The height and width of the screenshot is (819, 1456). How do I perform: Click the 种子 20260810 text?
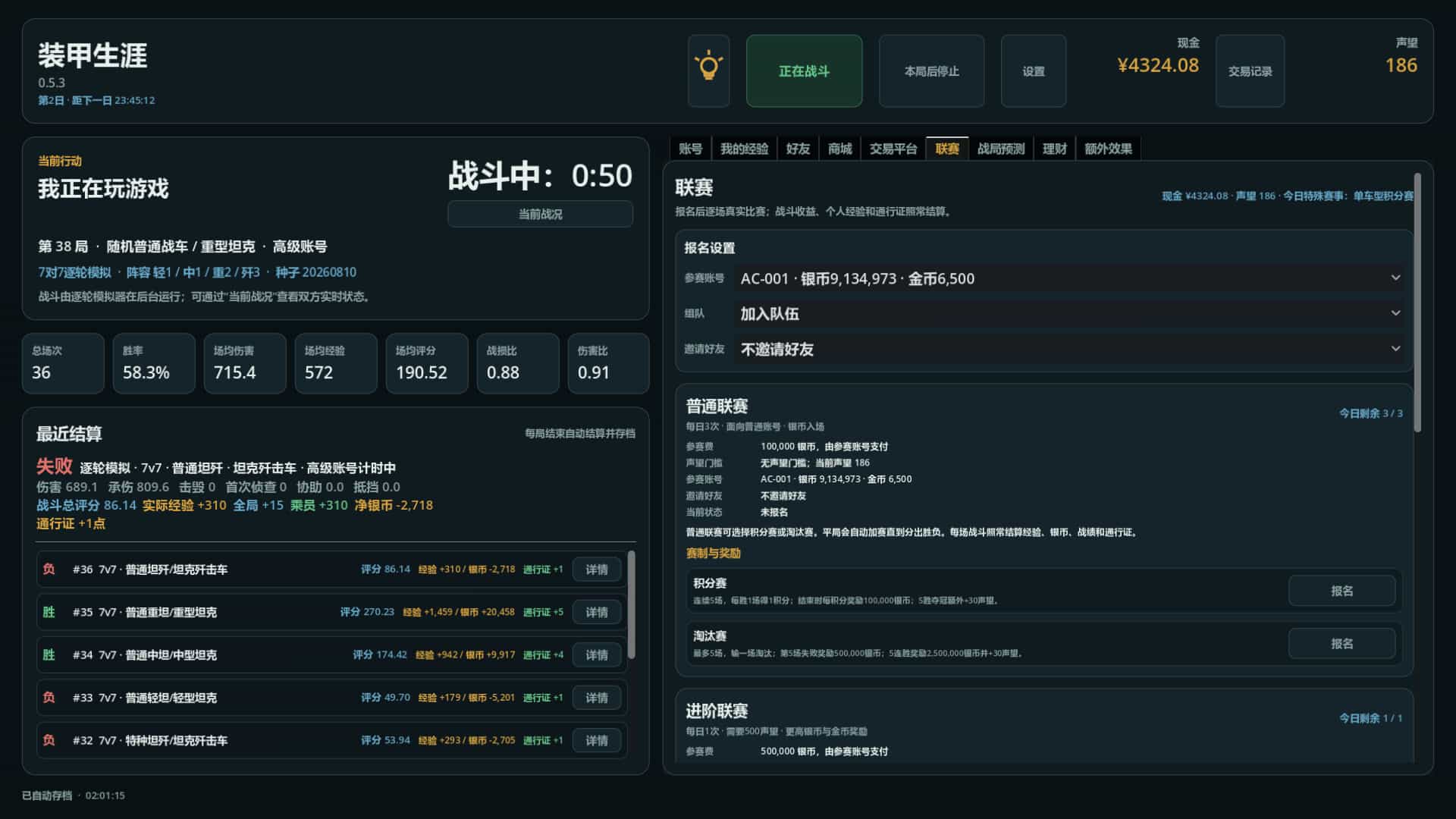coord(315,272)
